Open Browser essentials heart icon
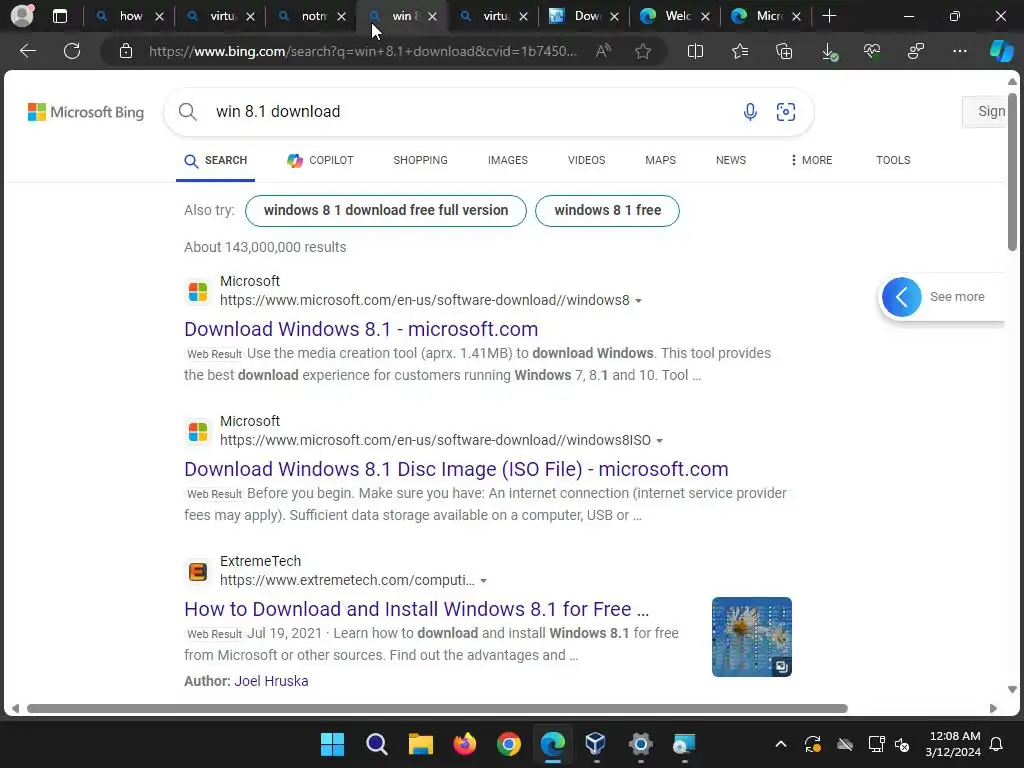Image resolution: width=1024 pixels, height=768 pixels. click(x=872, y=51)
